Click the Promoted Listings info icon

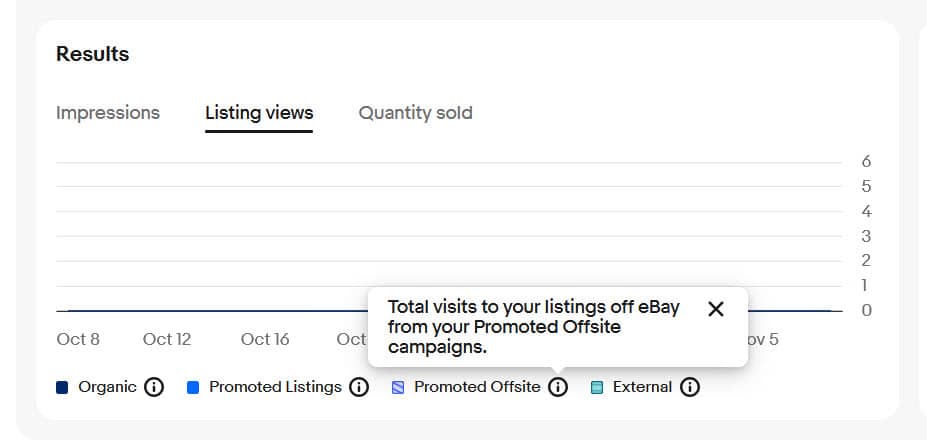coord(359,387)
